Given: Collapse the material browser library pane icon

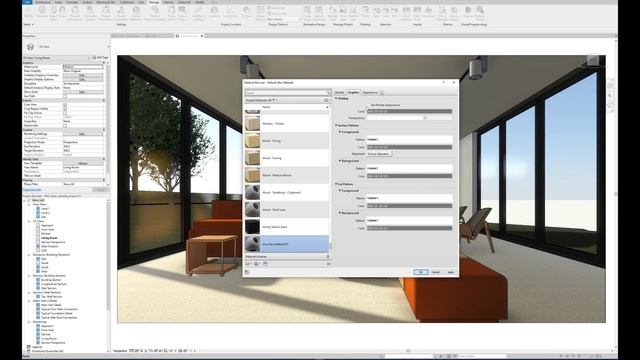Looking at the screenshot, I should [328, 264].
